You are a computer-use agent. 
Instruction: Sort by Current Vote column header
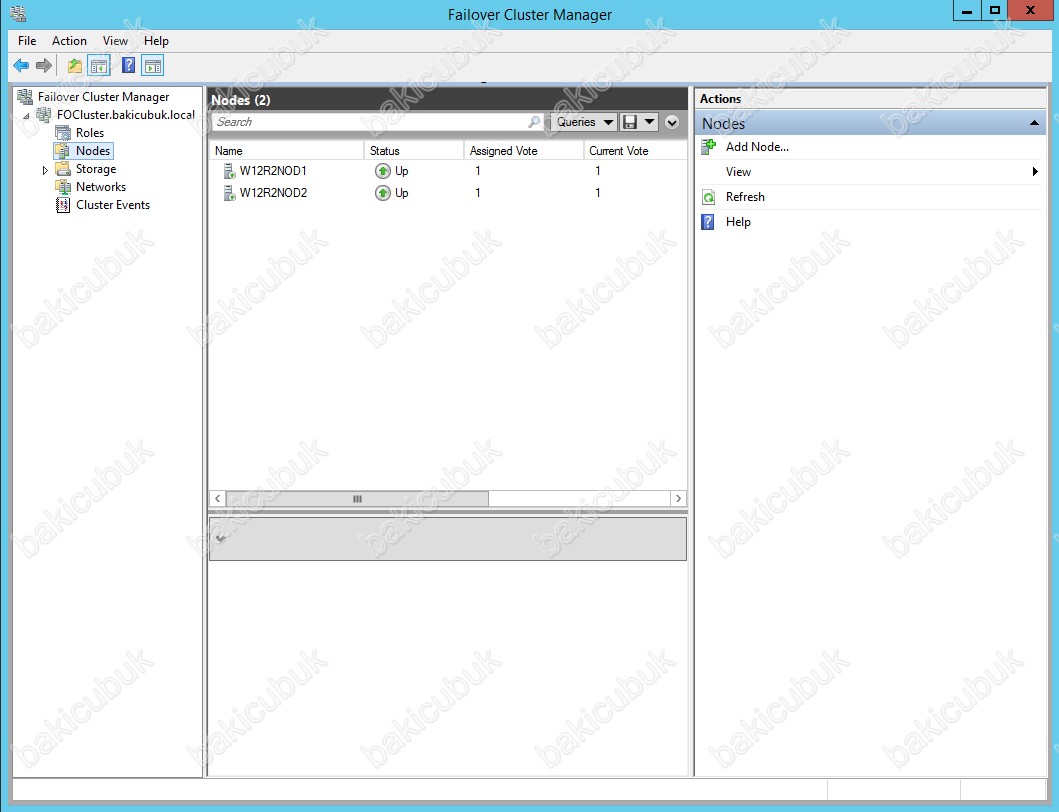tap(636, 151)
